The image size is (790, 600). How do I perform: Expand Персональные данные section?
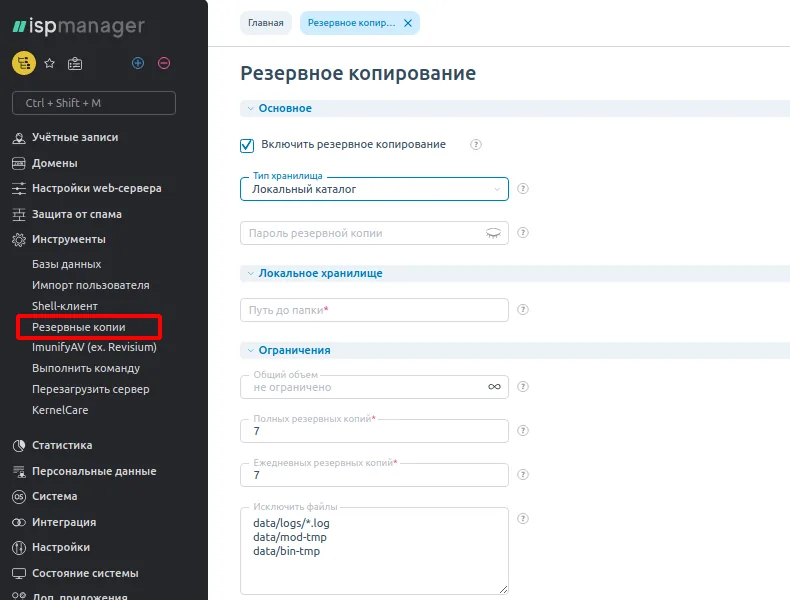(94, 471)
